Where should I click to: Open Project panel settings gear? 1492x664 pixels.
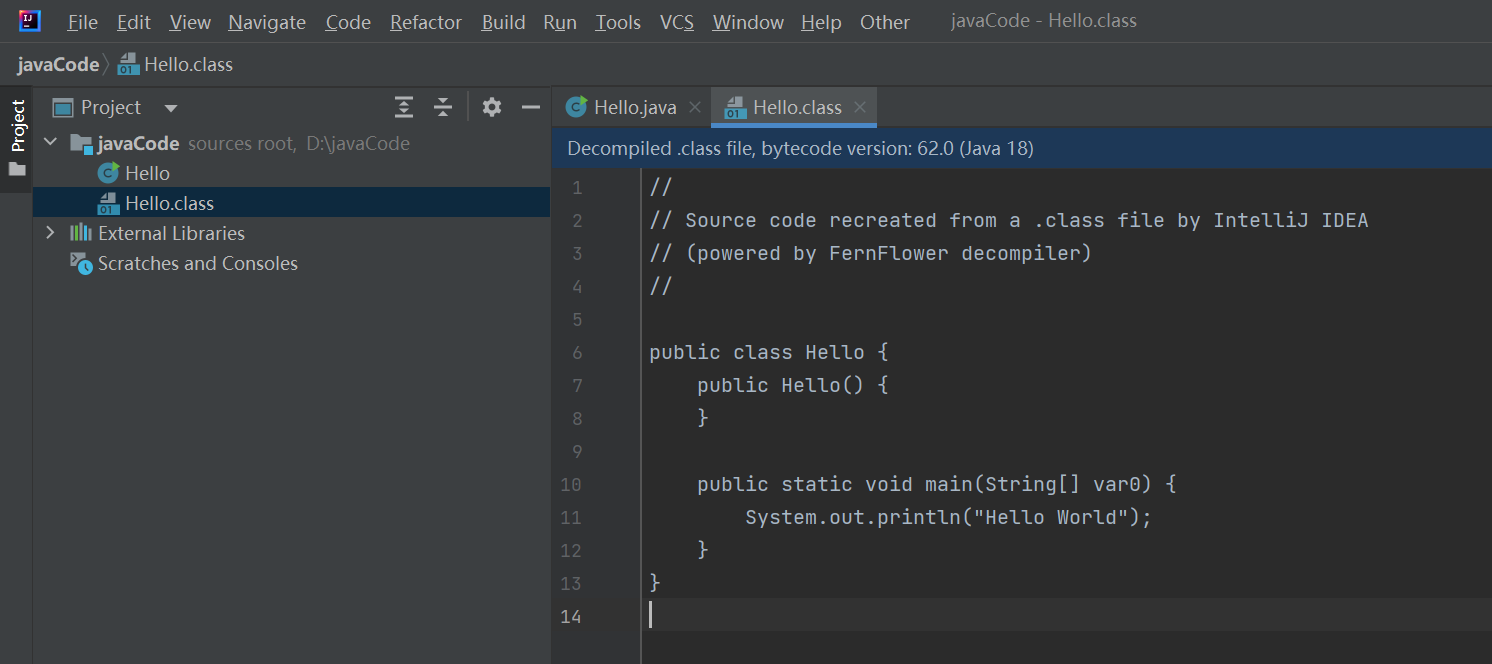click(491, 107)
